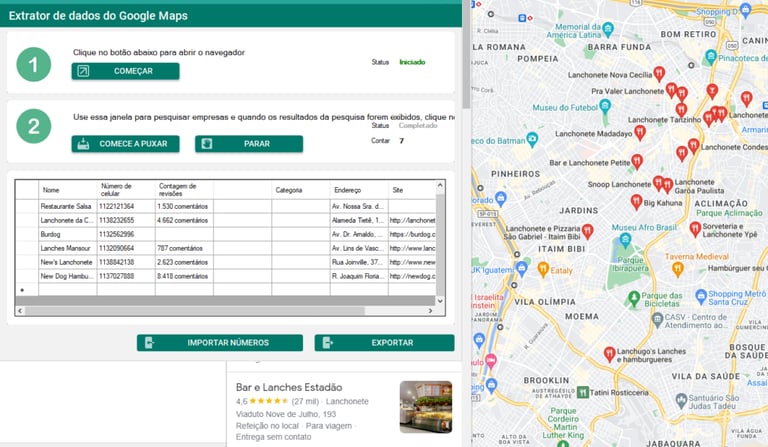Click the table's left scroll arrow

point(20,311)
